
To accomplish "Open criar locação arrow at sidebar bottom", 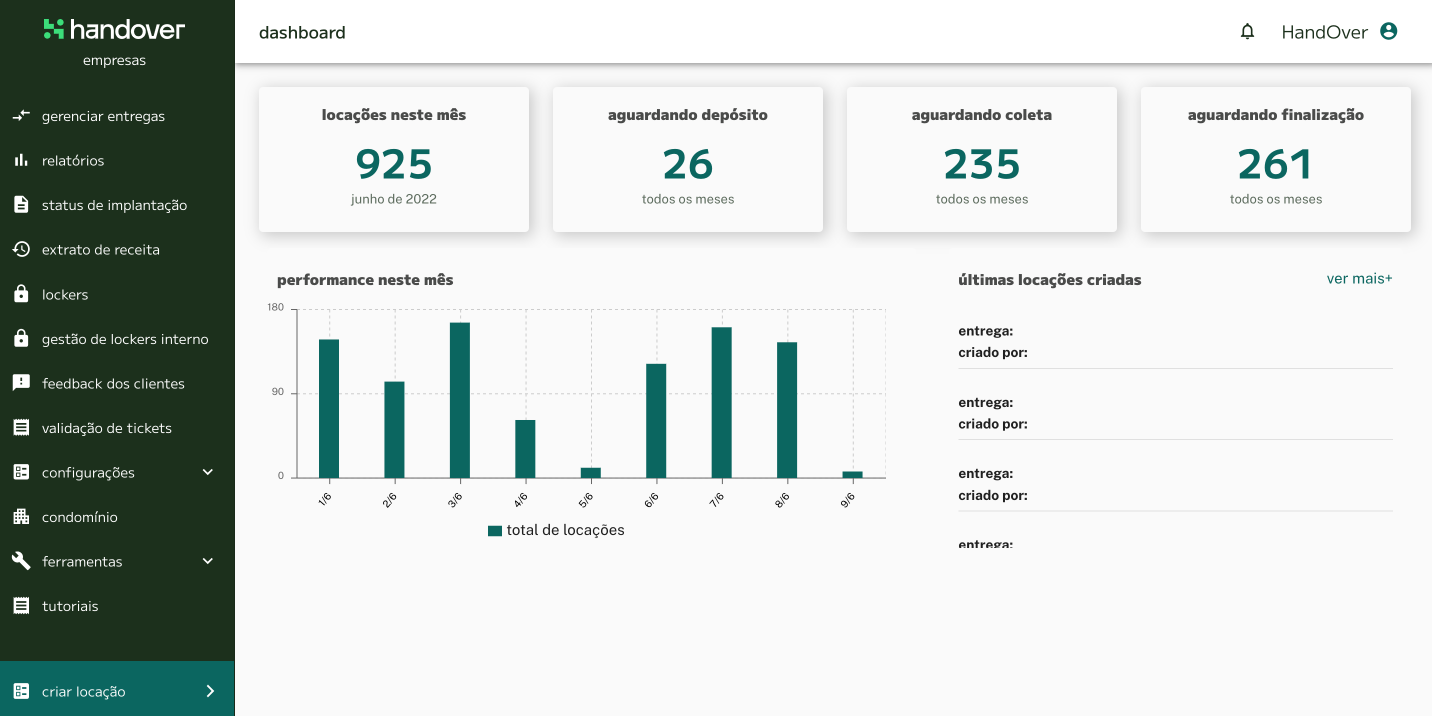I will click(x=210, y=691).
